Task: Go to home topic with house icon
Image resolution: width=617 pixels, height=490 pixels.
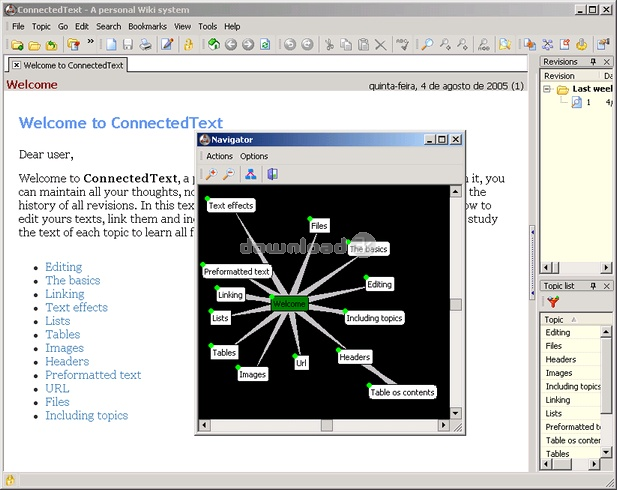Action: click(x=214, y=44)
